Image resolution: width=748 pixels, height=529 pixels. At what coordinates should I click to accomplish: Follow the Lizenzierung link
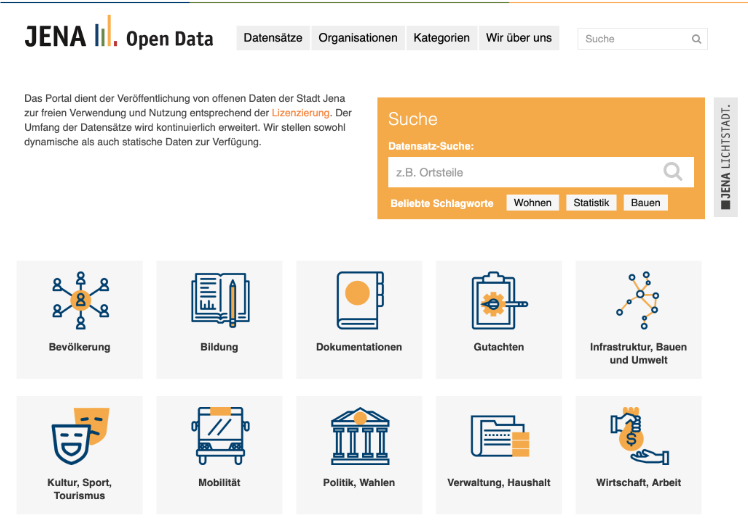301,113
